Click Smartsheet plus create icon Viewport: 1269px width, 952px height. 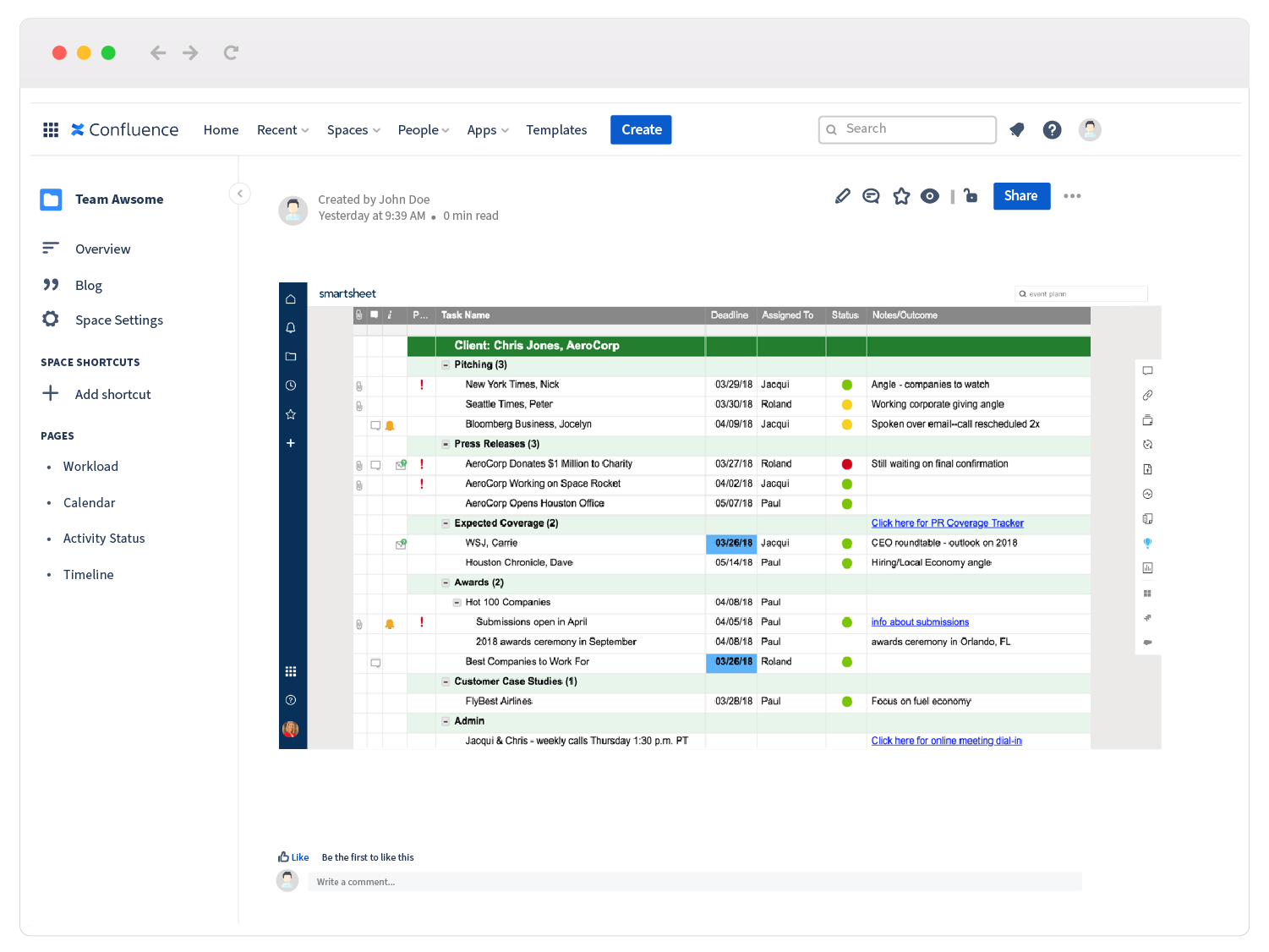[x=291, y=443]
